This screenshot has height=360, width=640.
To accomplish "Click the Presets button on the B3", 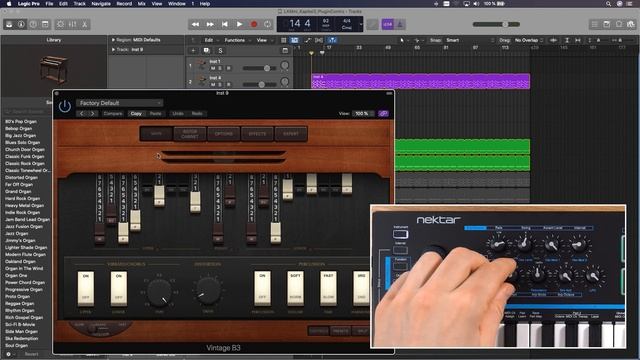I will (x=340, y=331).
